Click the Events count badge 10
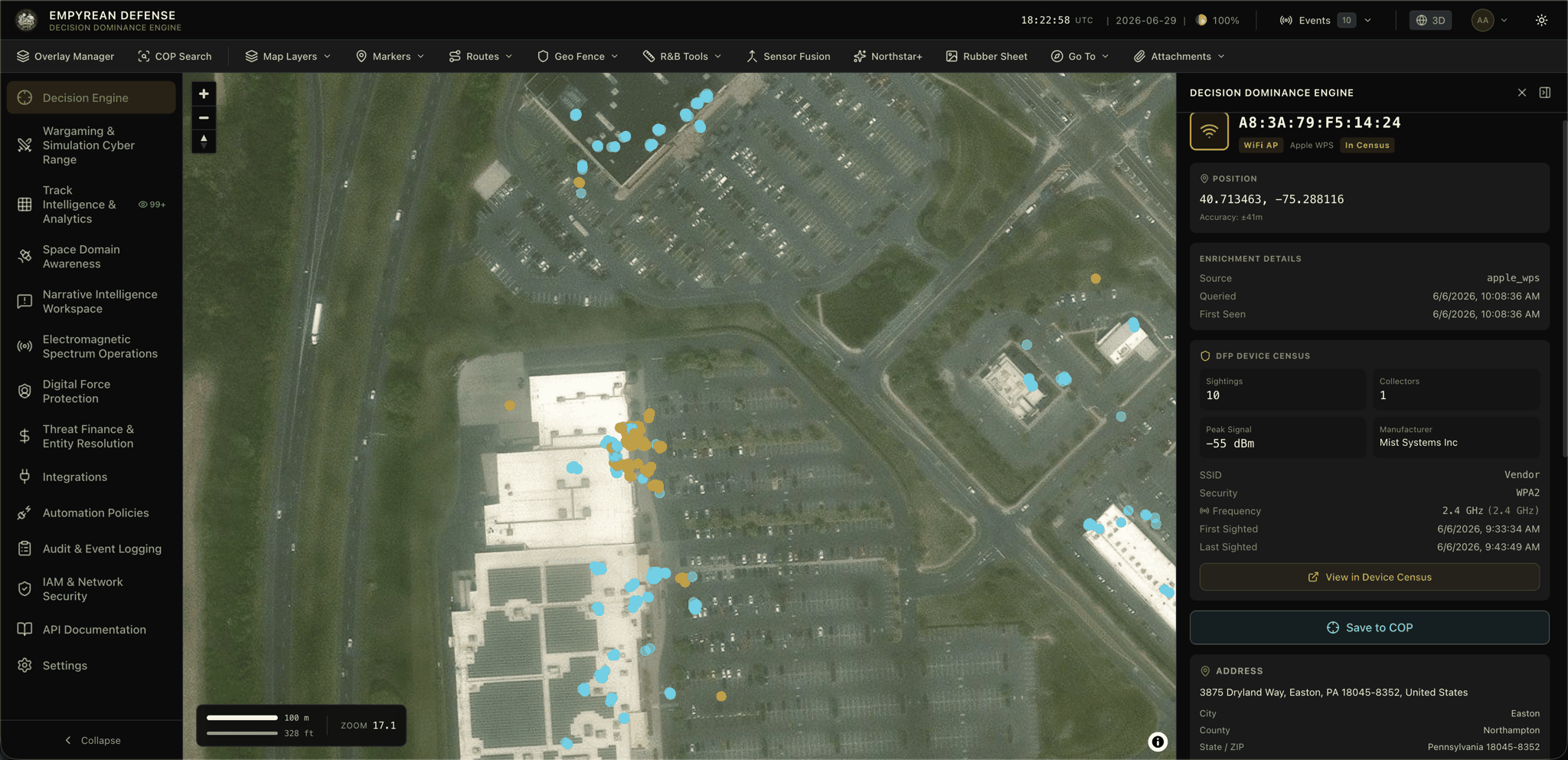 pyautogui.click(x=1346, y=20)
